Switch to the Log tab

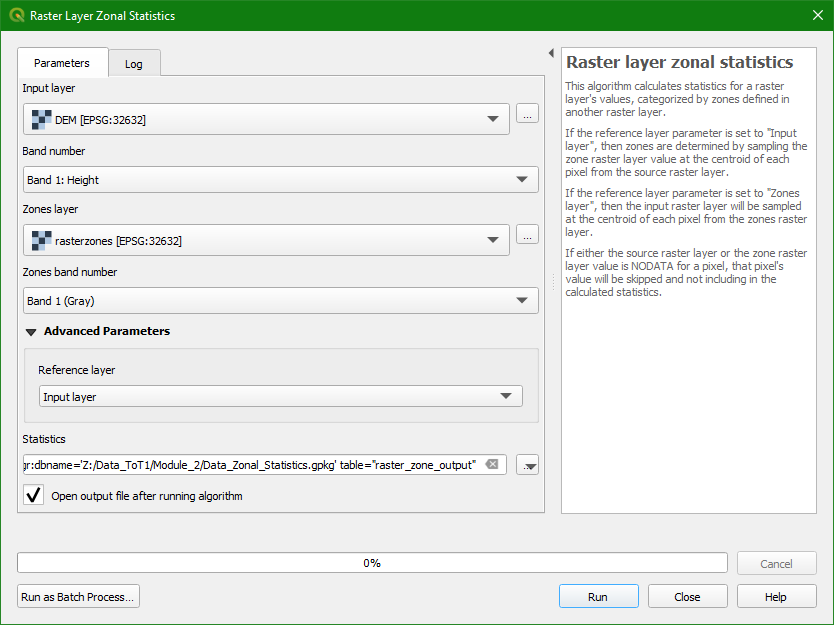(134, 64)
